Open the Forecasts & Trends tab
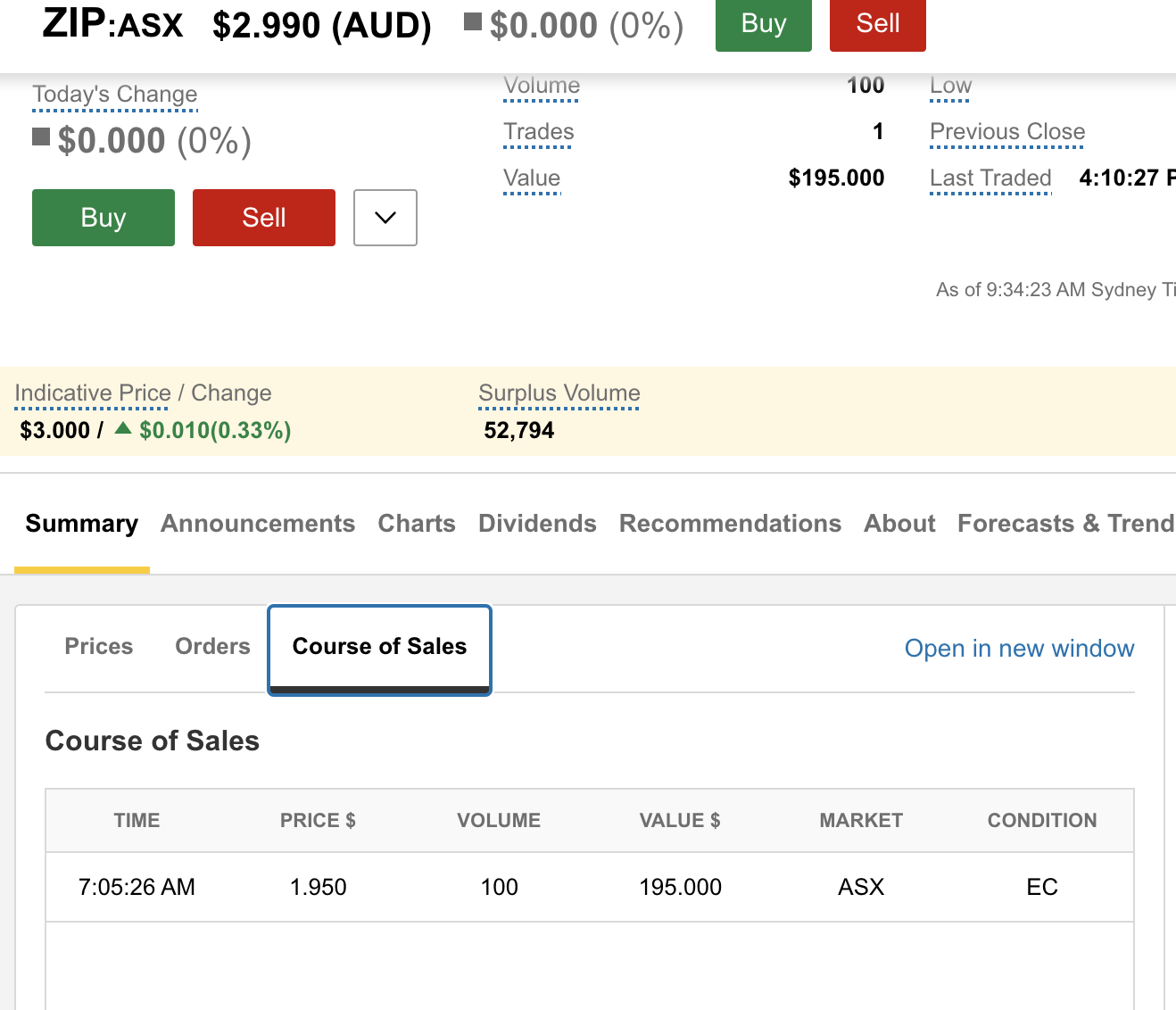The height and width of the screenshot is (1010, 1176). click(1065, 524)
